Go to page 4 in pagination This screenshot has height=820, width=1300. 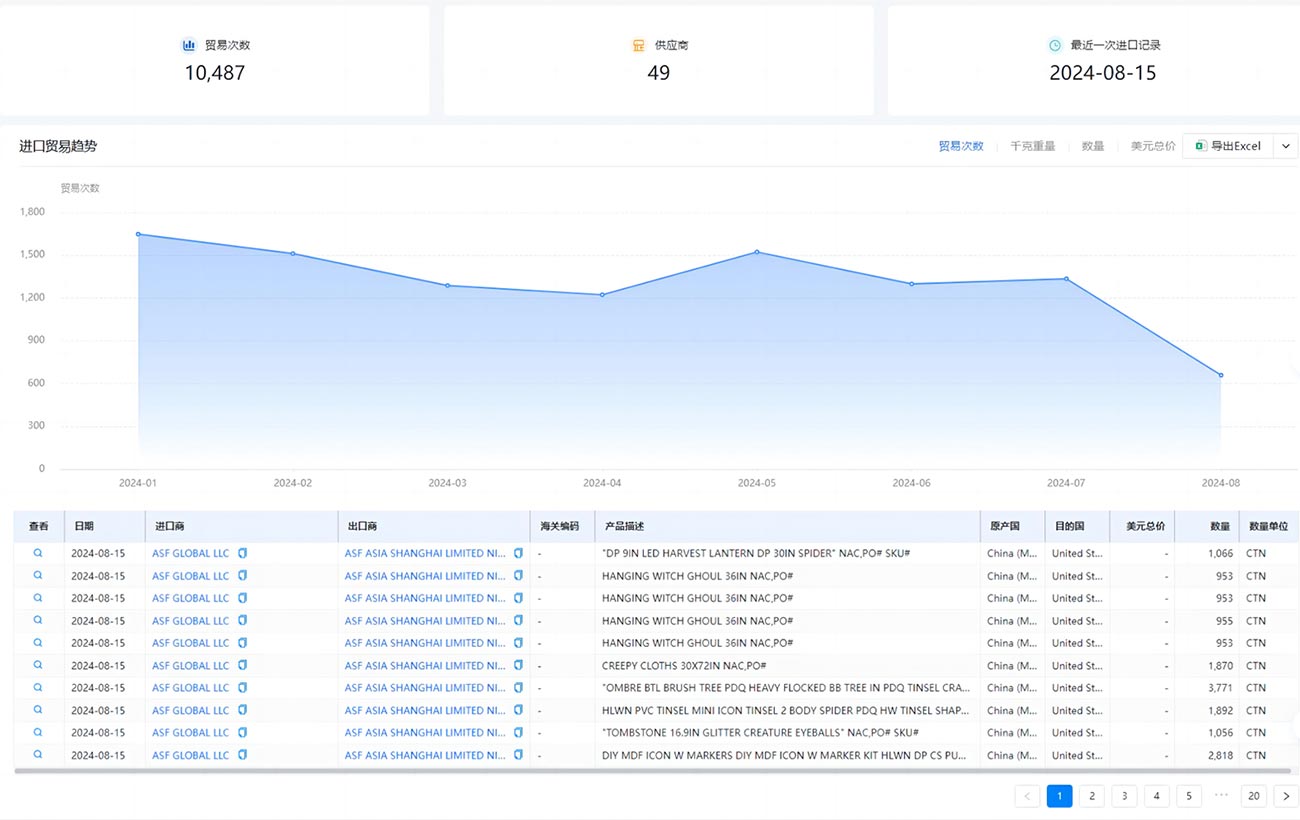1156,796
